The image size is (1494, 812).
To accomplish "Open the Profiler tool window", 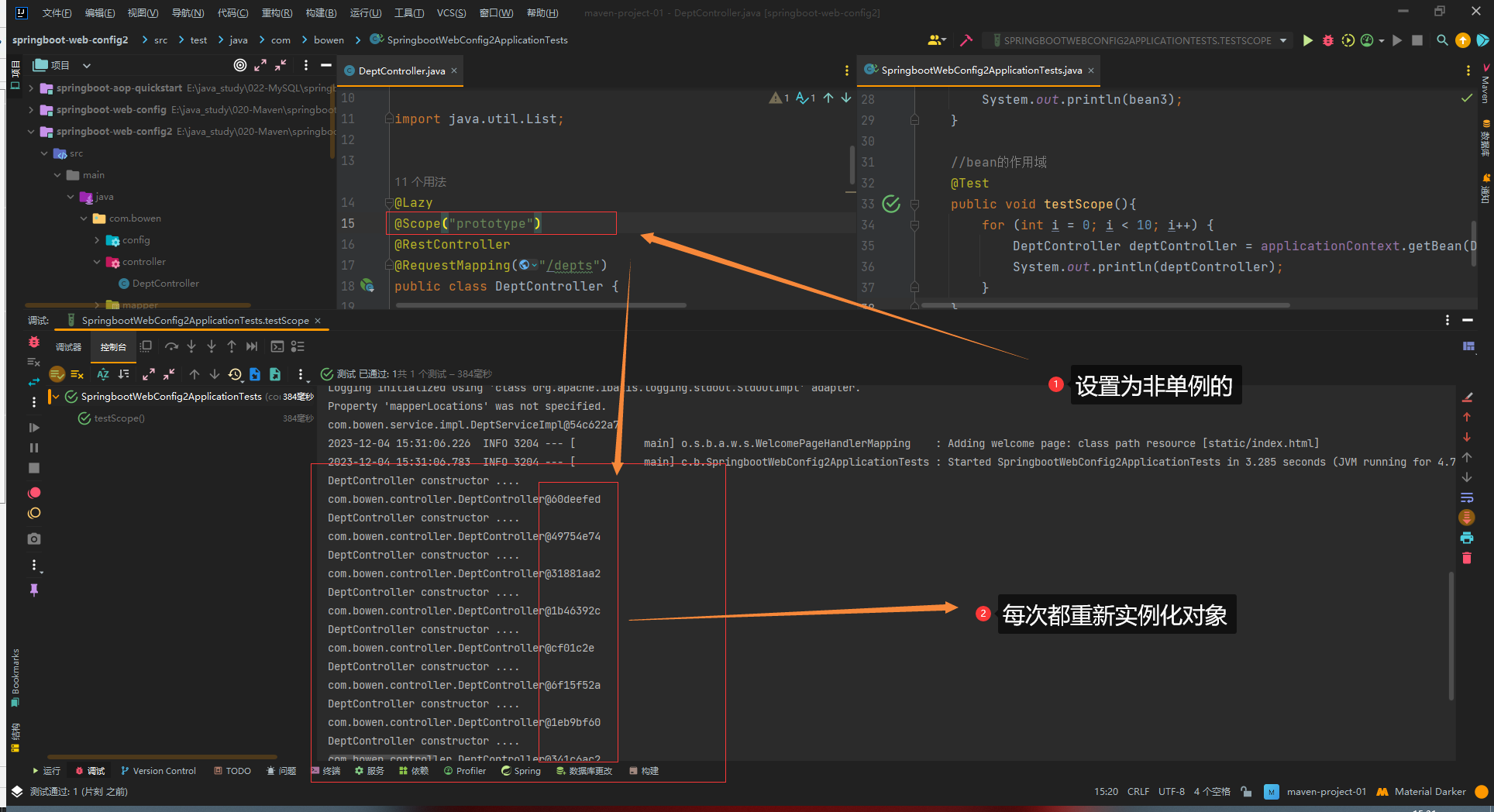I will click(x=465, y=771).
